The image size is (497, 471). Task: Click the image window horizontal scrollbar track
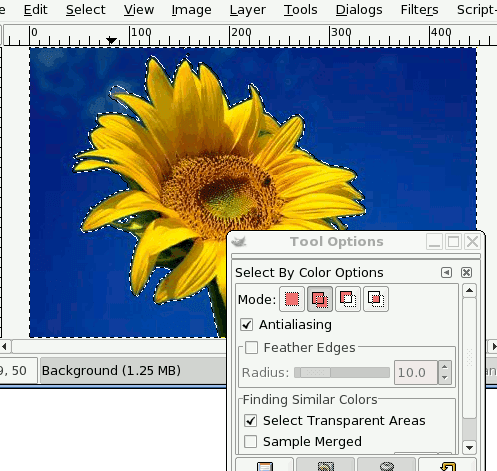119,347
